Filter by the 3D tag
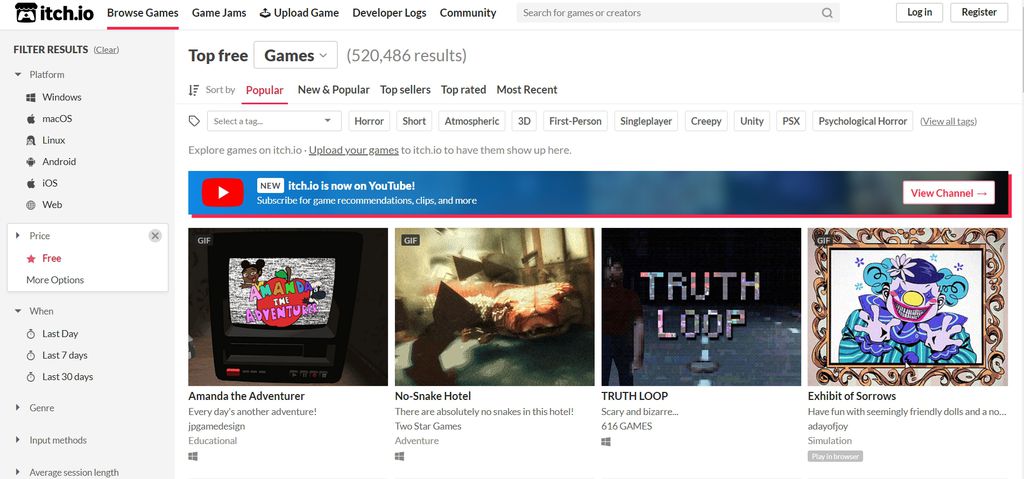Image resolution: width=1024 pixels, height=479 pixels. (x=524, y=121)
